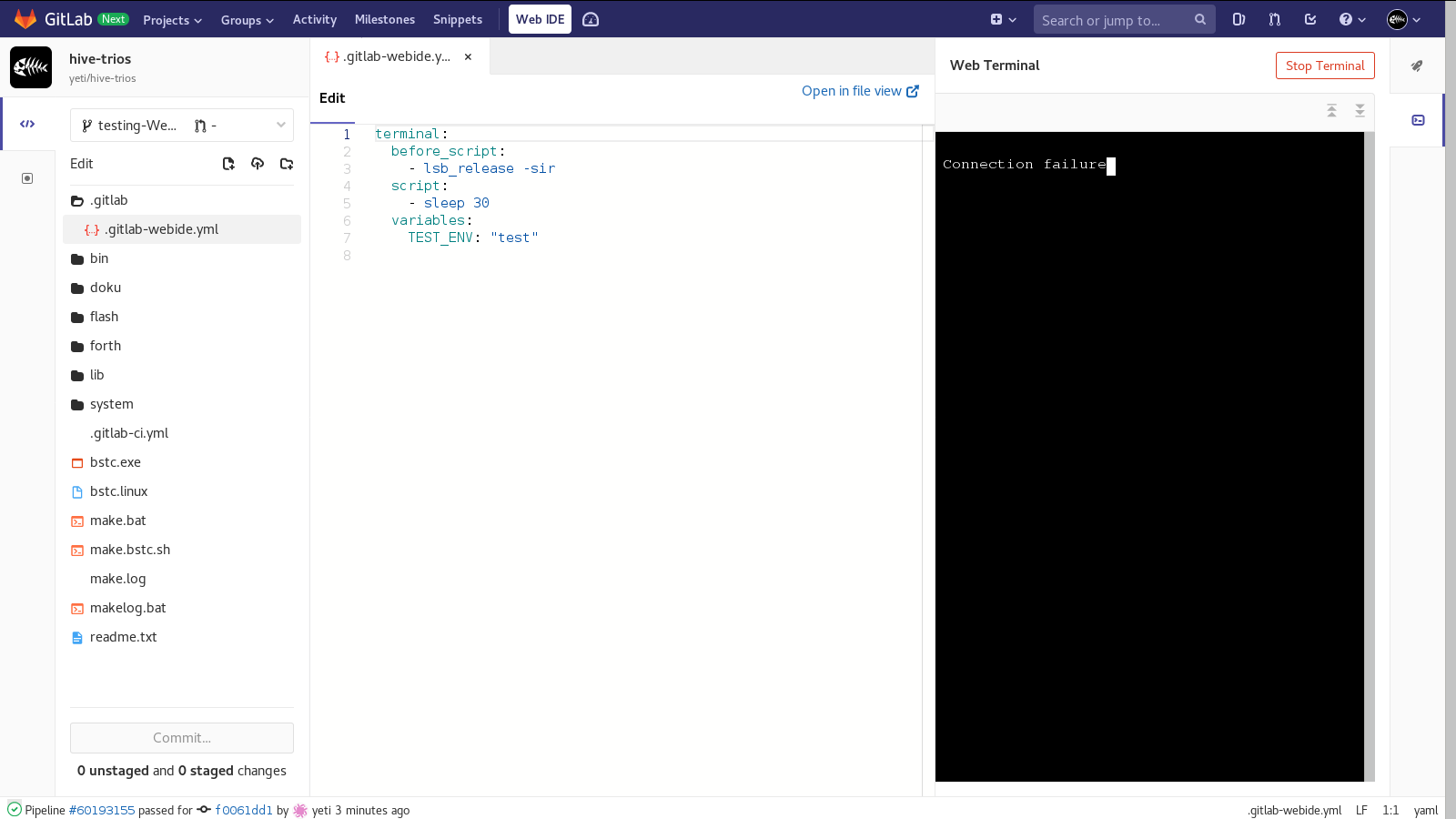The image size is (1456, 819).
Task: Click the new file icon in Edit panel
Action: point(228,164)
